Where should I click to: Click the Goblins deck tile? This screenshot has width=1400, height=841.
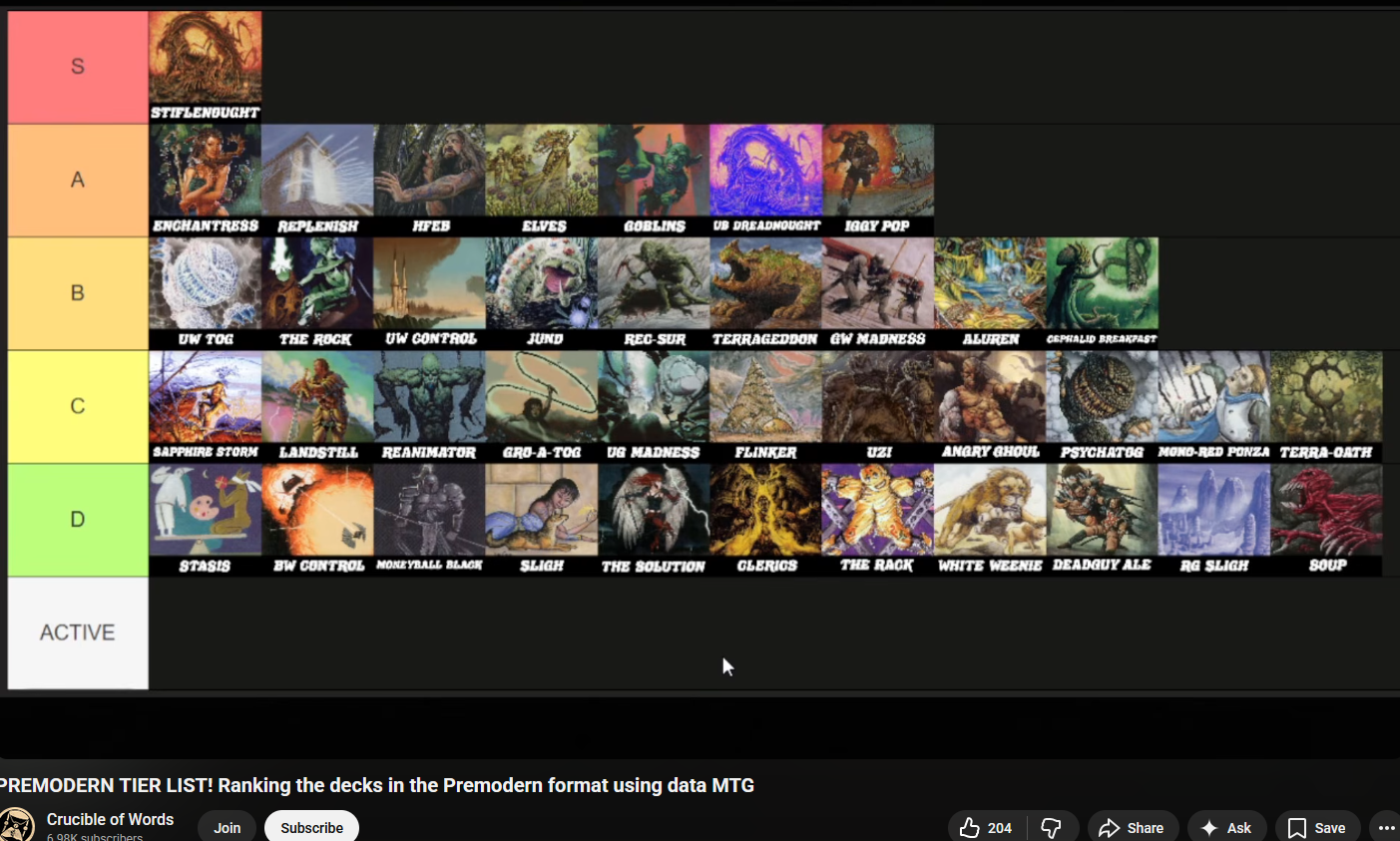point(655,181)
